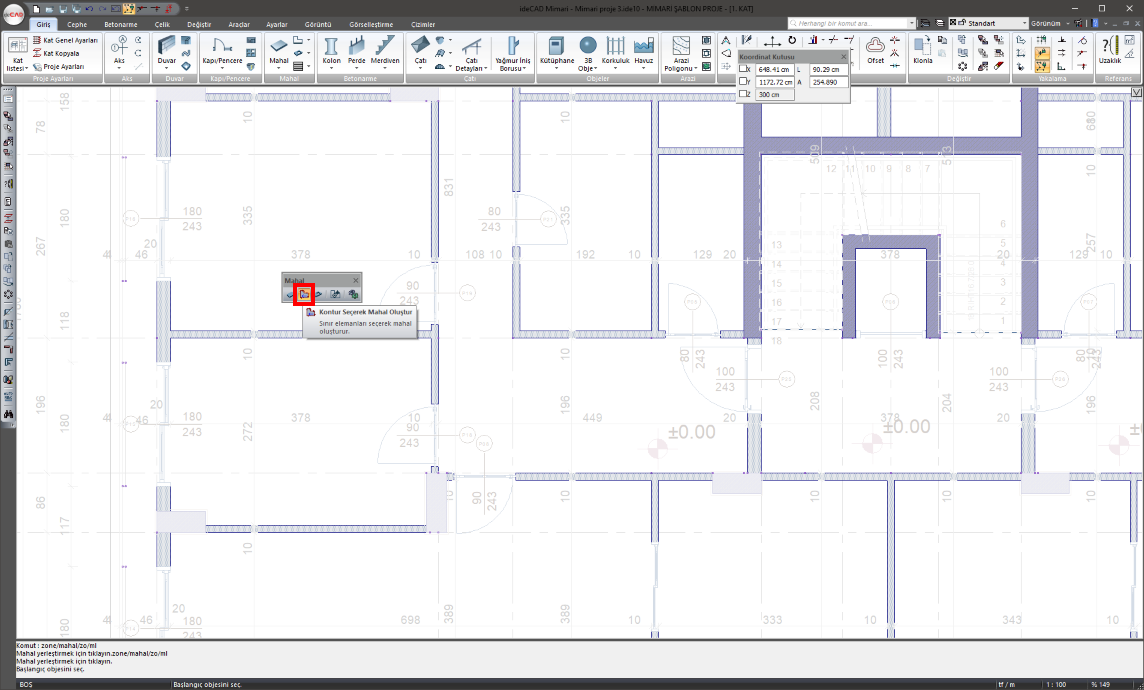Click the command search input field
Screen dimensions: 1144x690
tap(850, 22)
